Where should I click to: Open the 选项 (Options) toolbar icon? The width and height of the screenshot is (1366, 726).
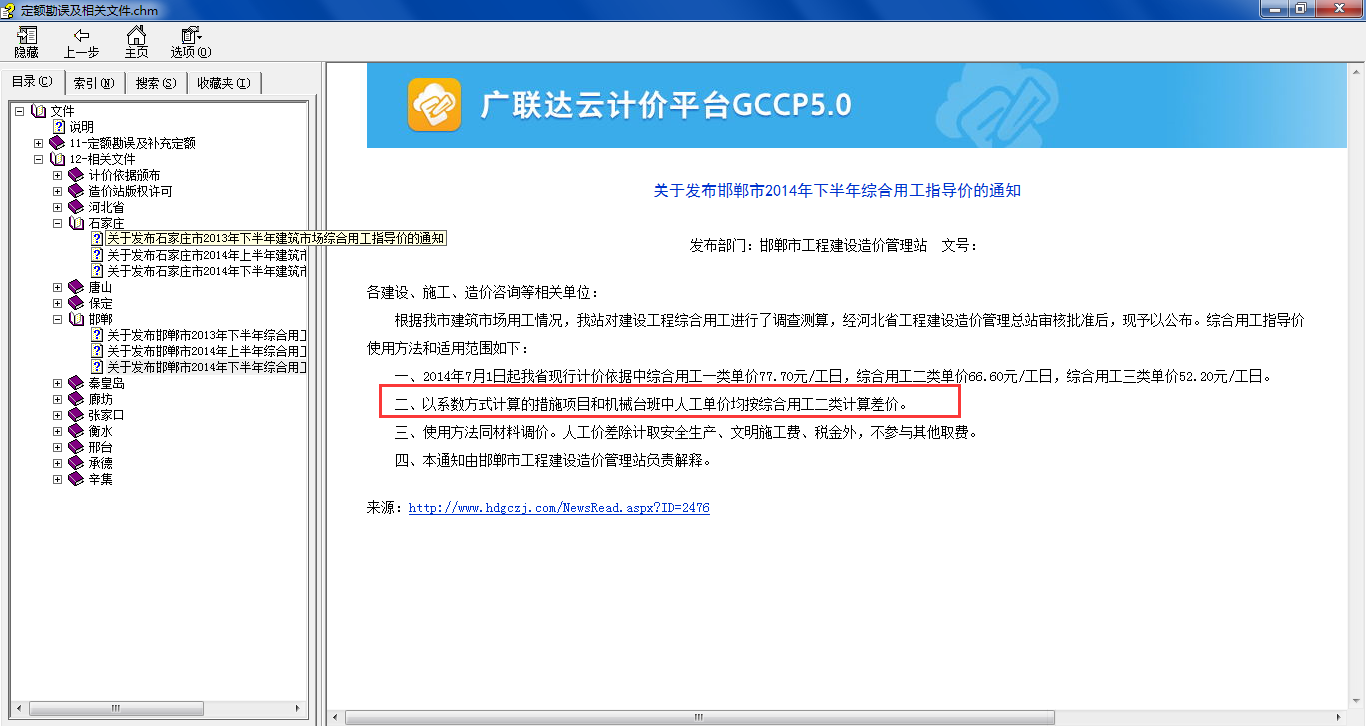(191, 35)
